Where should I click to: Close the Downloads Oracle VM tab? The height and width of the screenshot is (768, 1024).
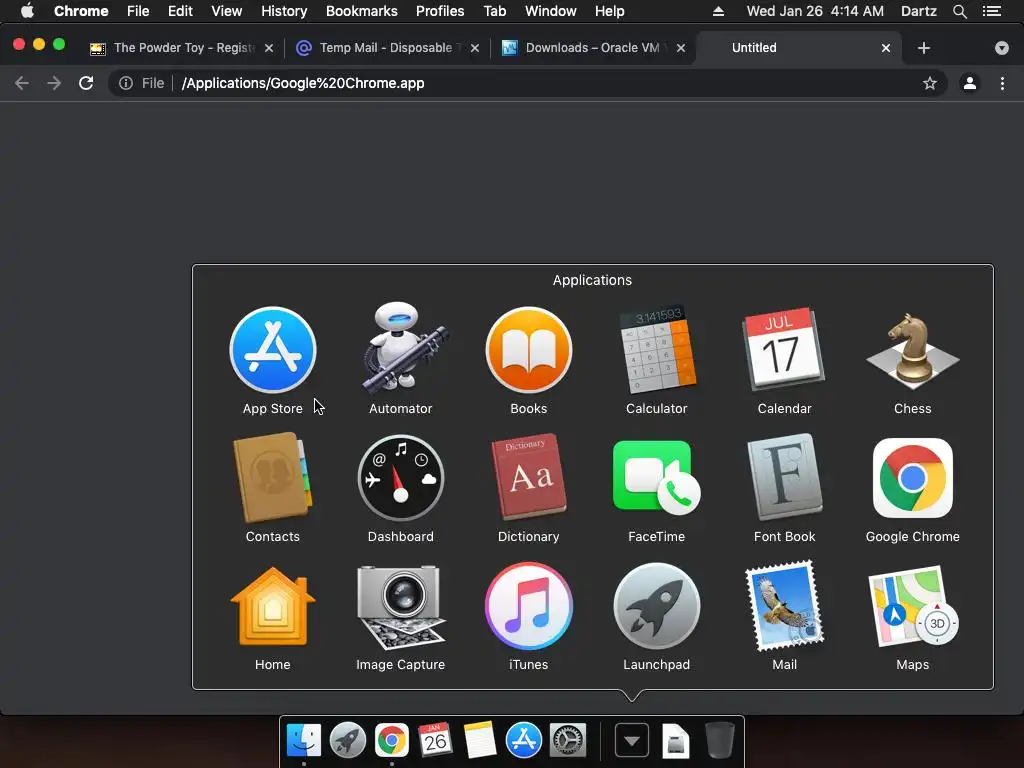click(x=681, y=48)
